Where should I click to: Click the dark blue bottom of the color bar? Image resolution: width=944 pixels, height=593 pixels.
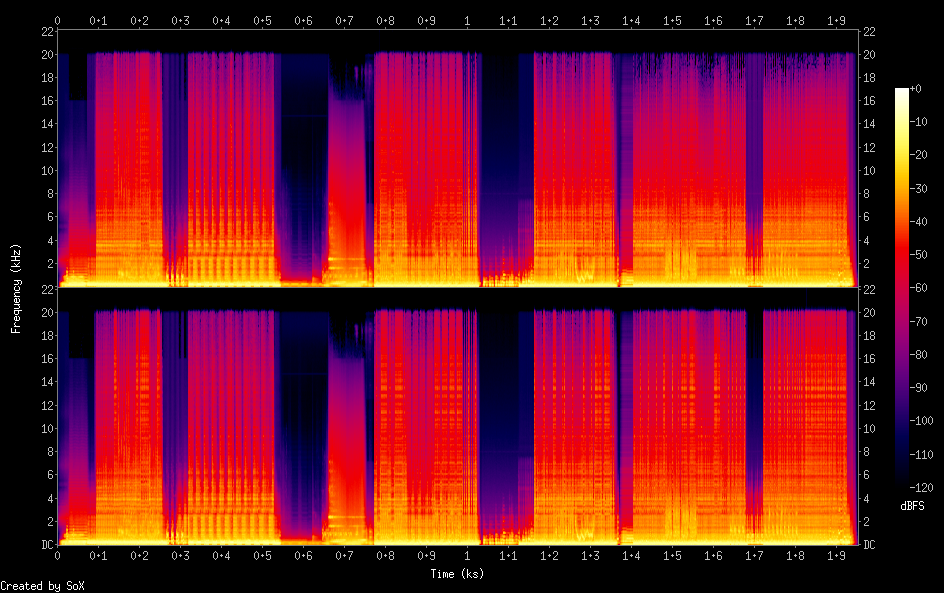pos(902,482)
